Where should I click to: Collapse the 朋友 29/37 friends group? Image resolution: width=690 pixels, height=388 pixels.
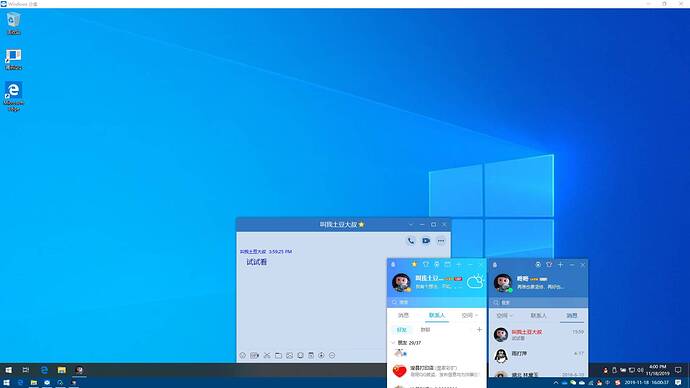click(406, 343)
